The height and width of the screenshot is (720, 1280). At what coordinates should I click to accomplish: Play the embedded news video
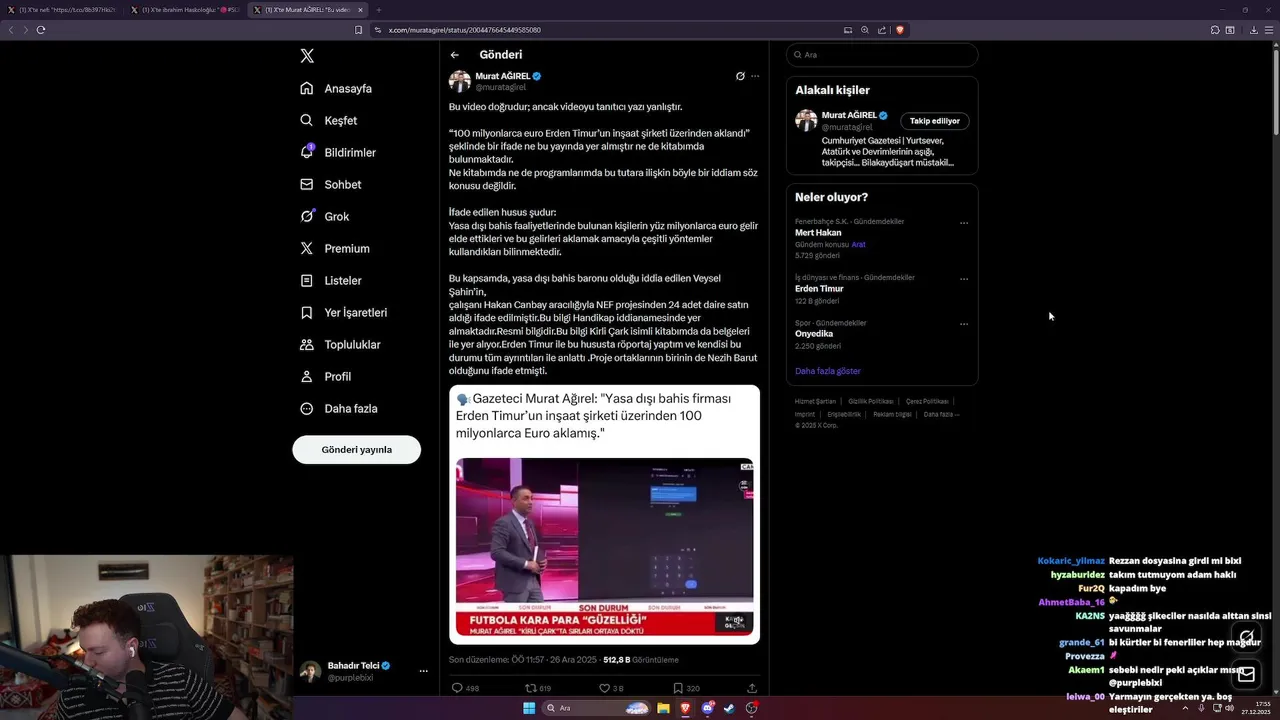click(x=604, y=546)
